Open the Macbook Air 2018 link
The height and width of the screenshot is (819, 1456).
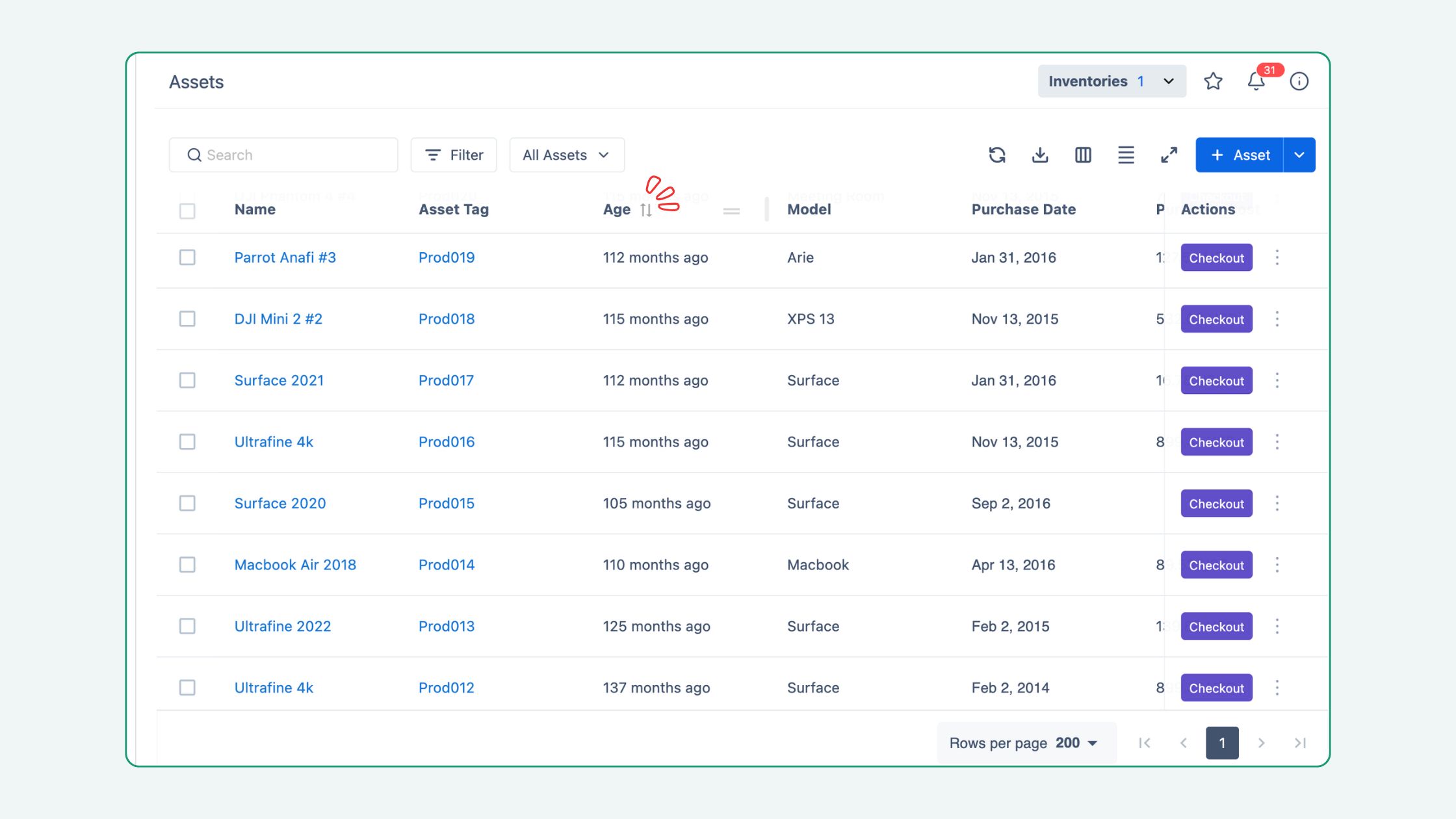[x=295, y=565]
